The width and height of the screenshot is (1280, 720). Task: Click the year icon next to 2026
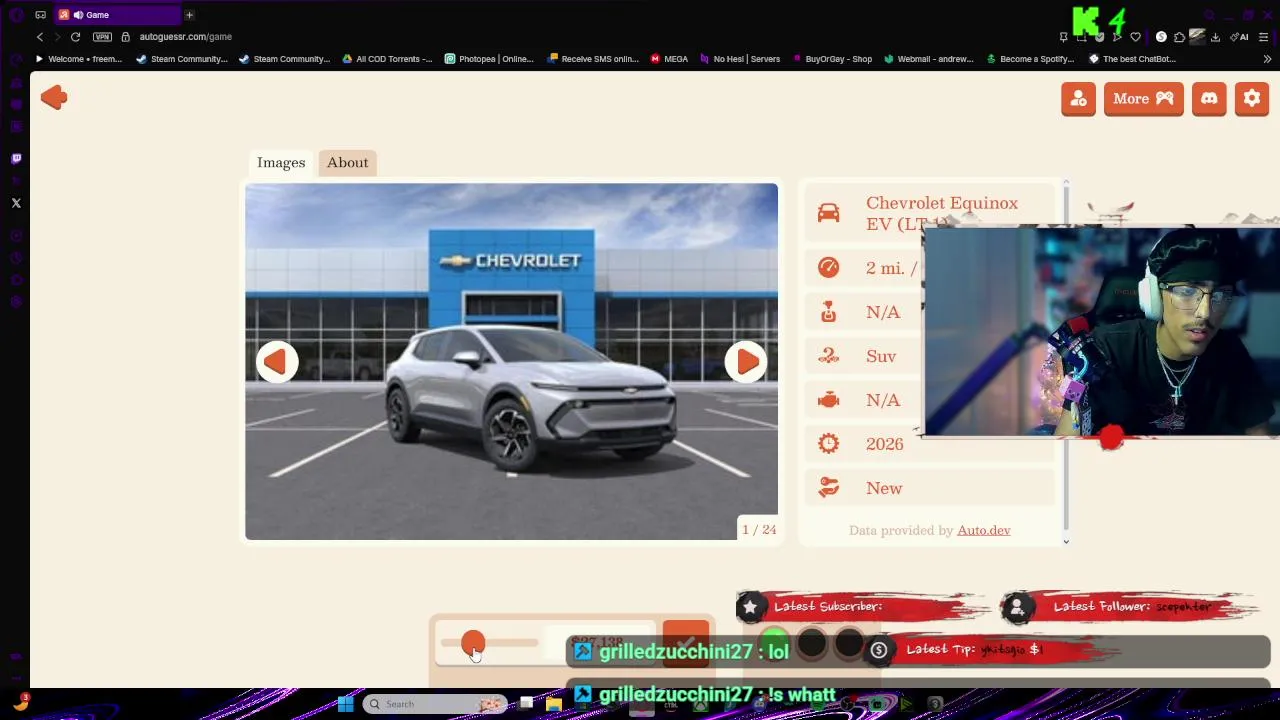(828, 444)
